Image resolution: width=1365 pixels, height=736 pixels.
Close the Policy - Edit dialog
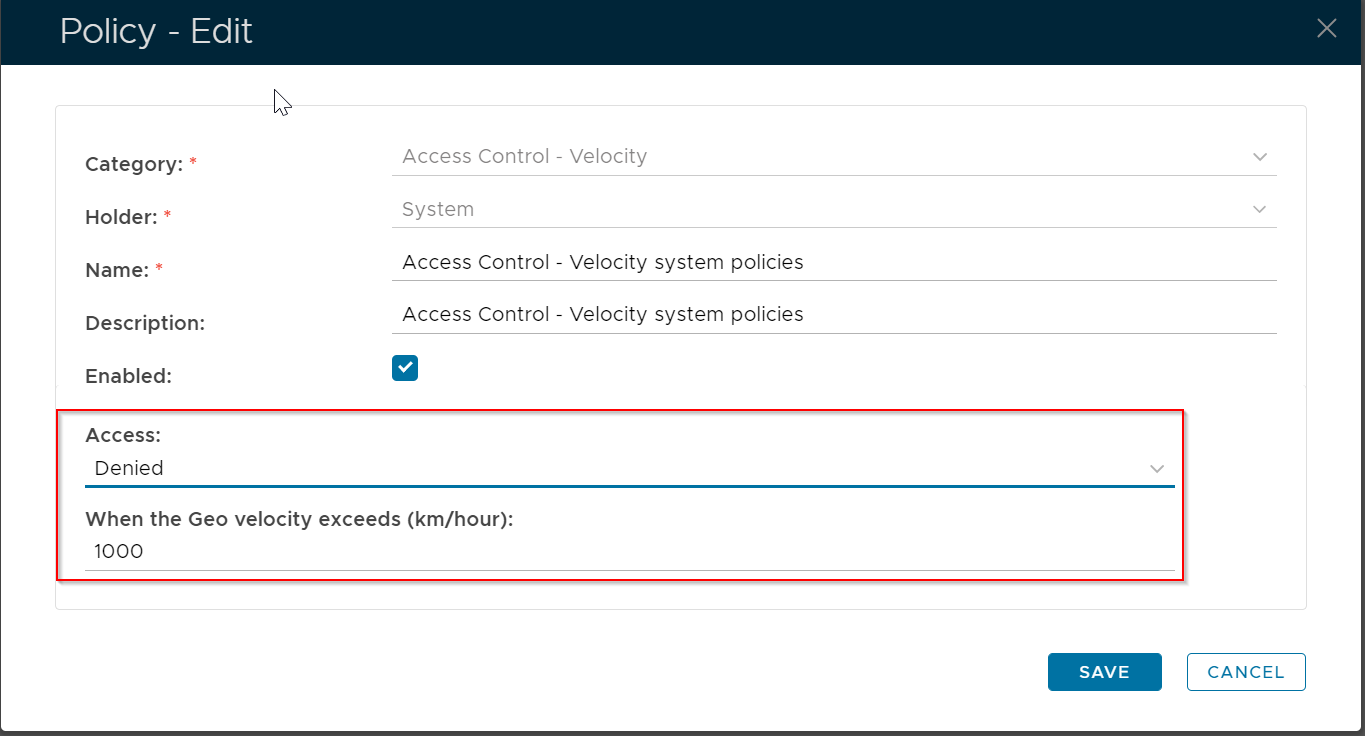point(1326,29)
